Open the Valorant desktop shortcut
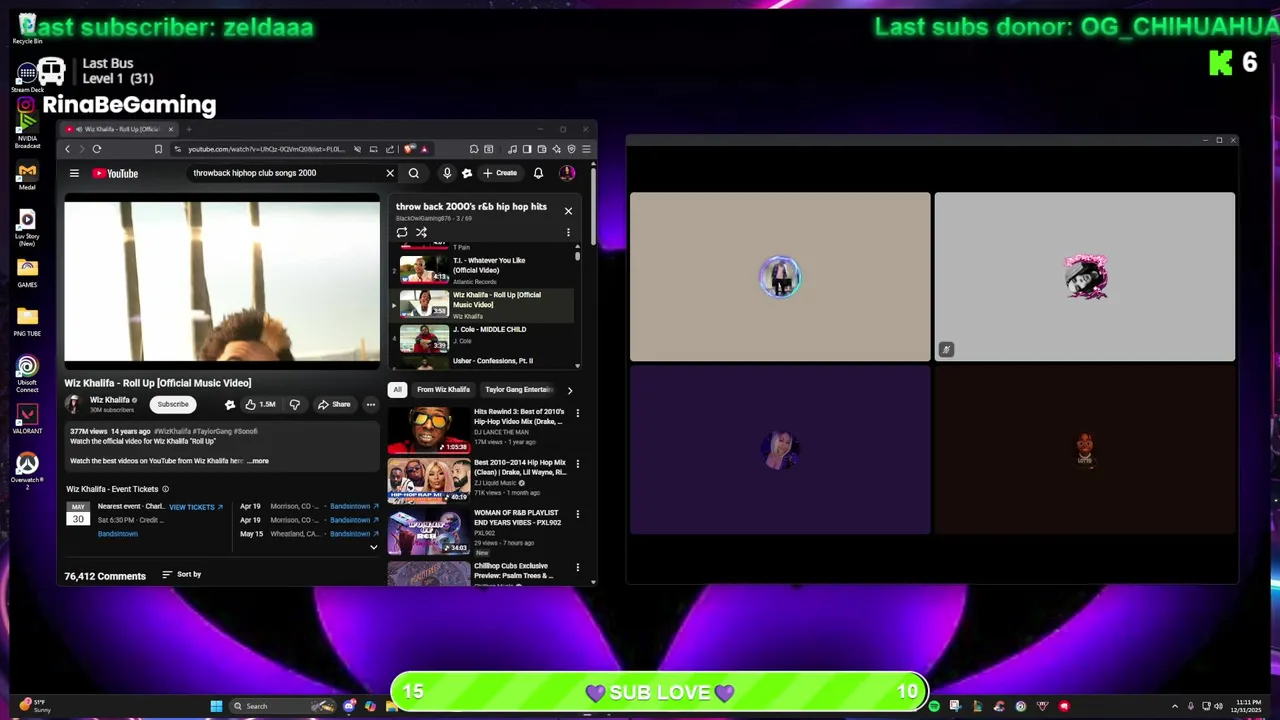This screenshot has width=1280, height=720. (27, 418)
